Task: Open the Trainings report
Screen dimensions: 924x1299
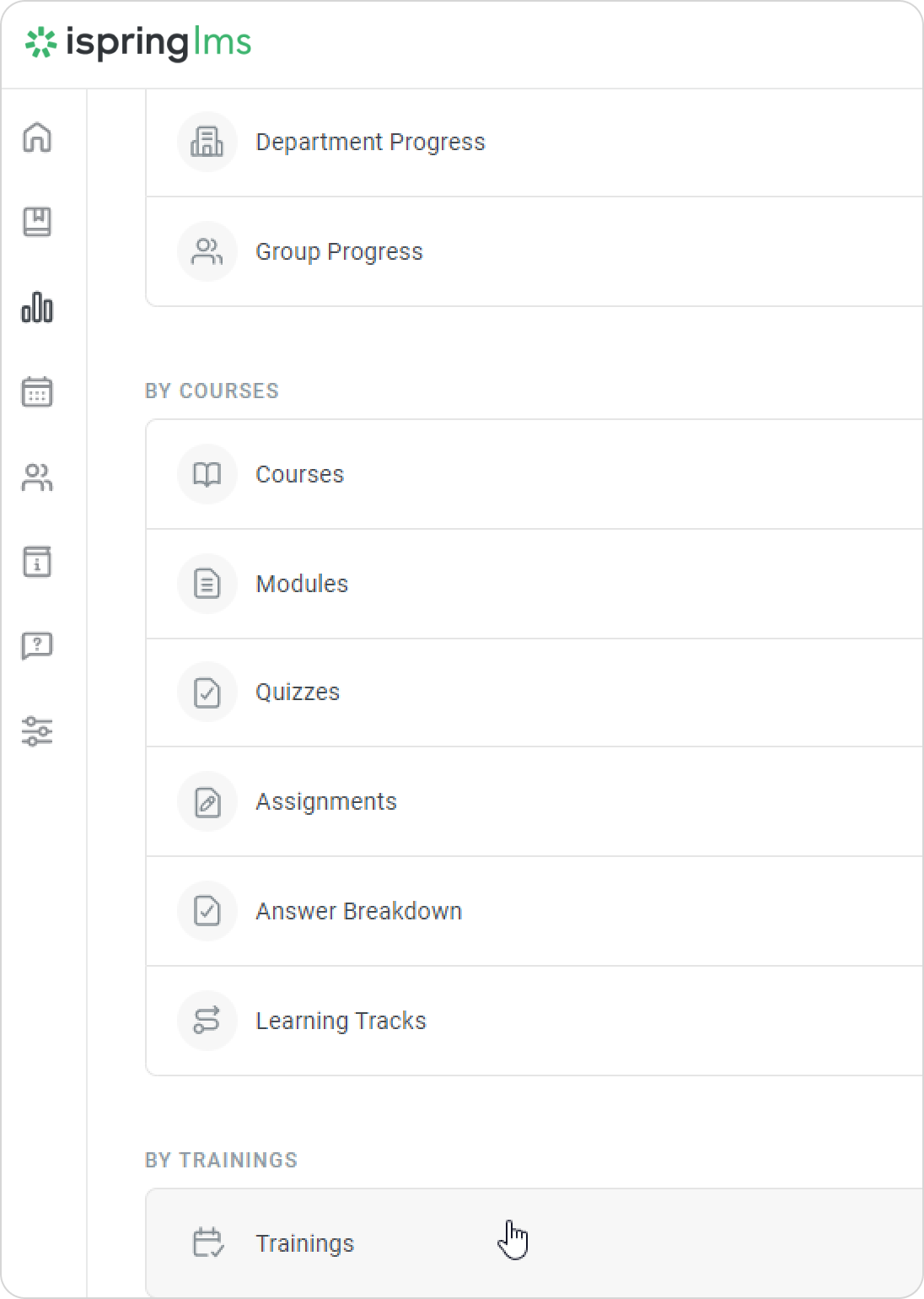Action: tap(304, 1243)
